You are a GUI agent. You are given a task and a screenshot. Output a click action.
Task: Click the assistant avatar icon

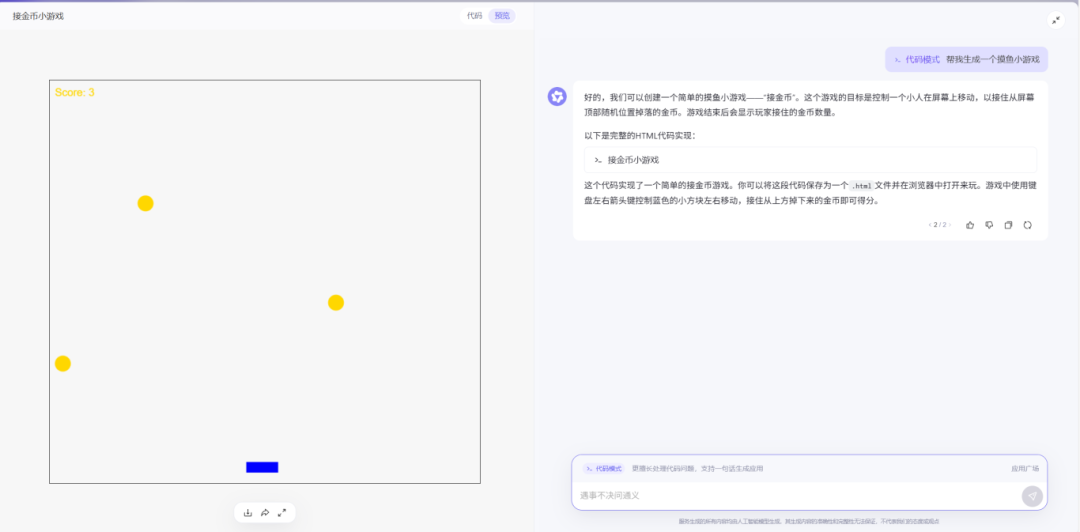click(x=557, y=96)
